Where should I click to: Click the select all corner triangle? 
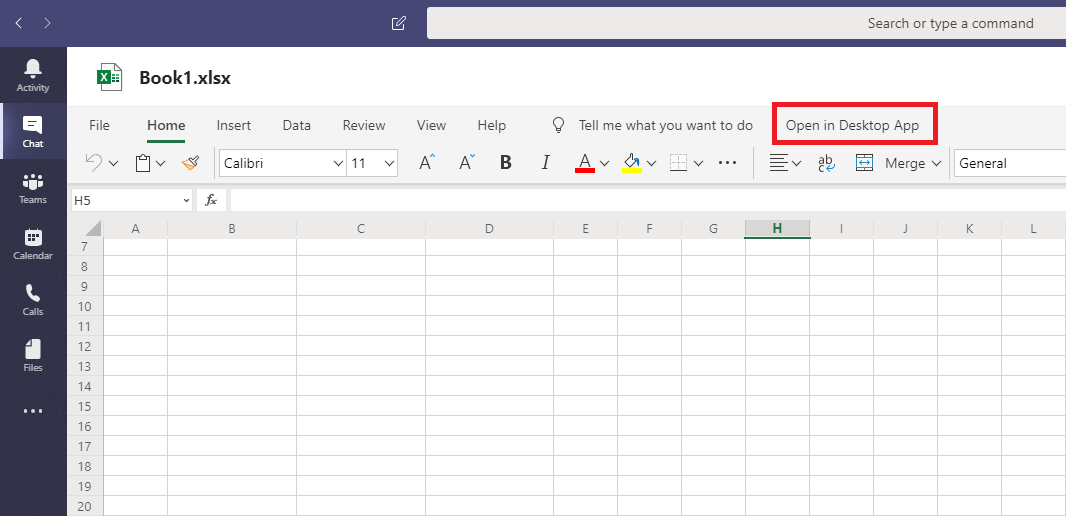tap(93, 228)
